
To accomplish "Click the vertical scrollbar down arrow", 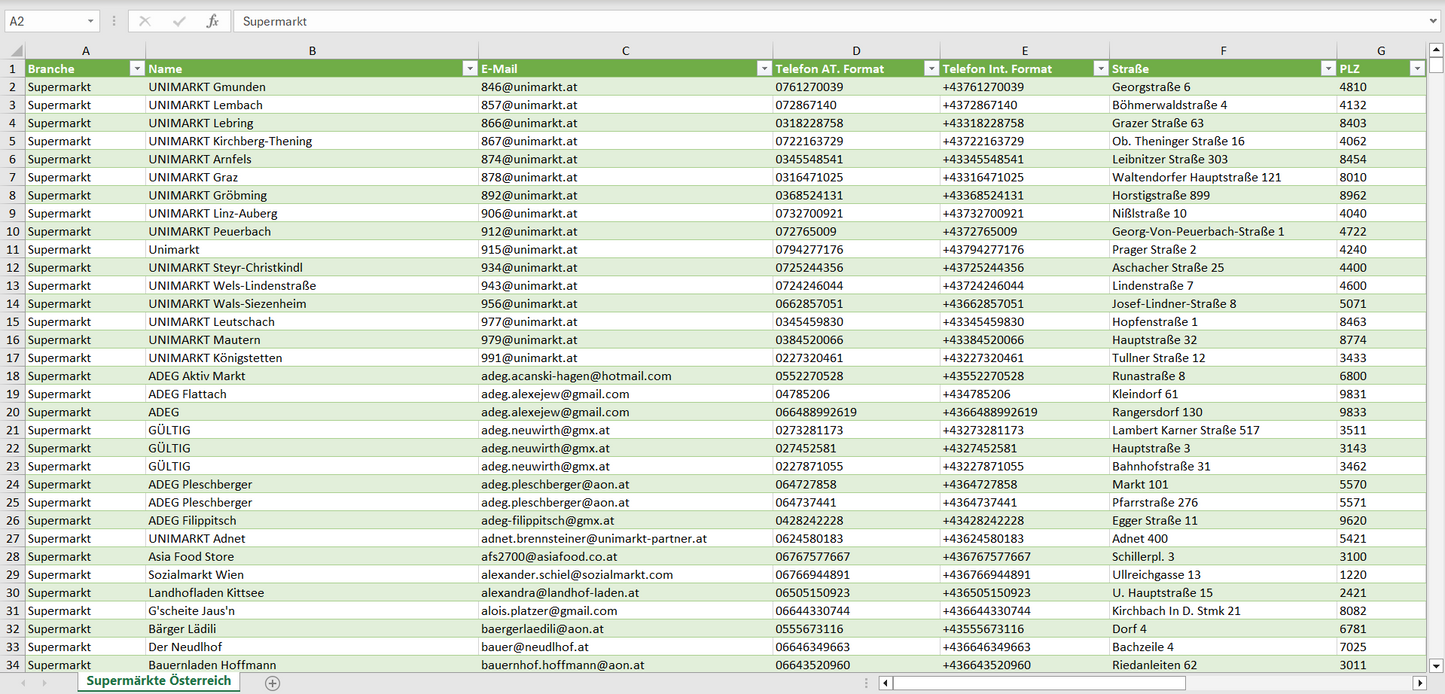I will click(x=1436, y=664).
